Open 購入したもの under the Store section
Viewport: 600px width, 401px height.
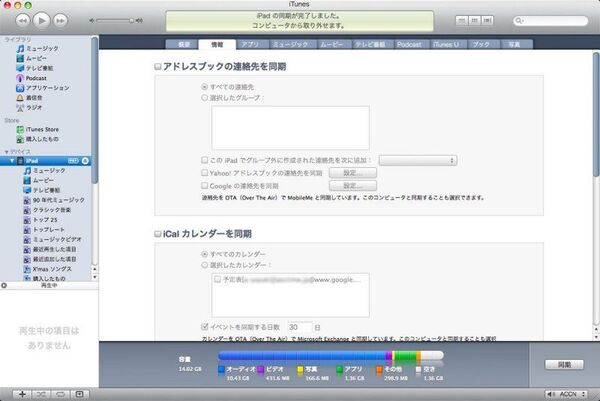(38, 139)
